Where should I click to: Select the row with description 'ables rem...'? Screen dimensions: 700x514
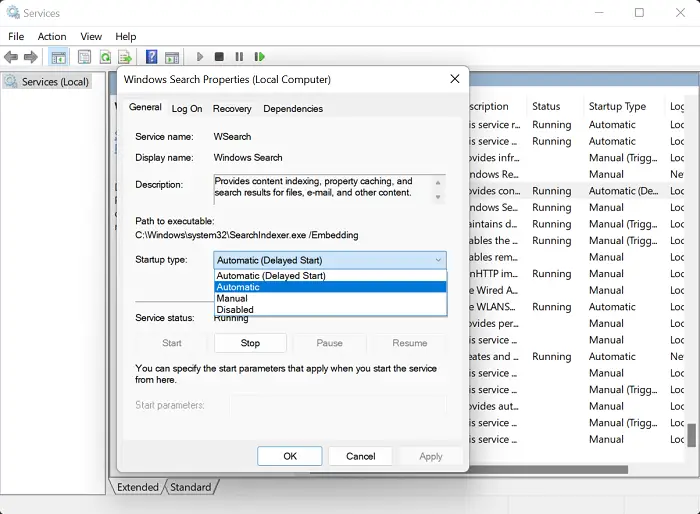pos(576,257)
